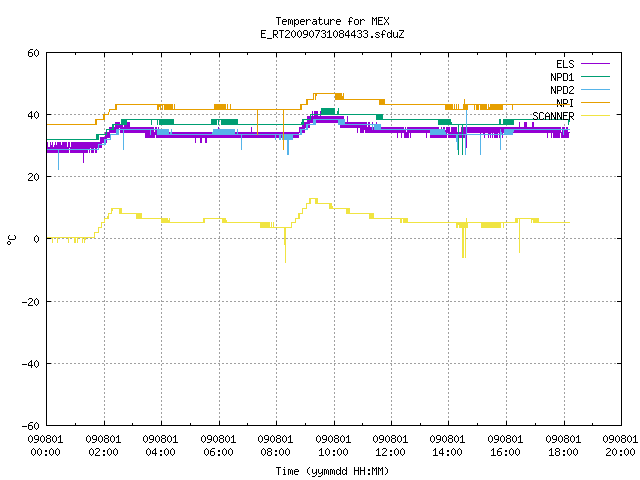The height and width of the screenshot is (480, 640).
Task: Select the °C y-axis unit label
Action: pyautogui.click(x=11, y=240)
